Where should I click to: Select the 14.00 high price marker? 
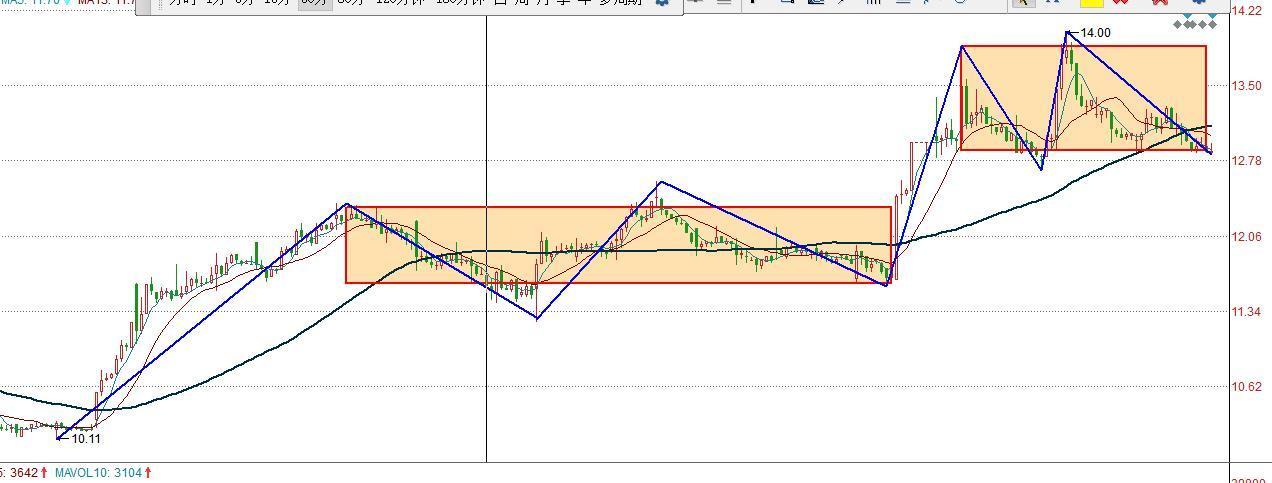(x=1095, y=33)
